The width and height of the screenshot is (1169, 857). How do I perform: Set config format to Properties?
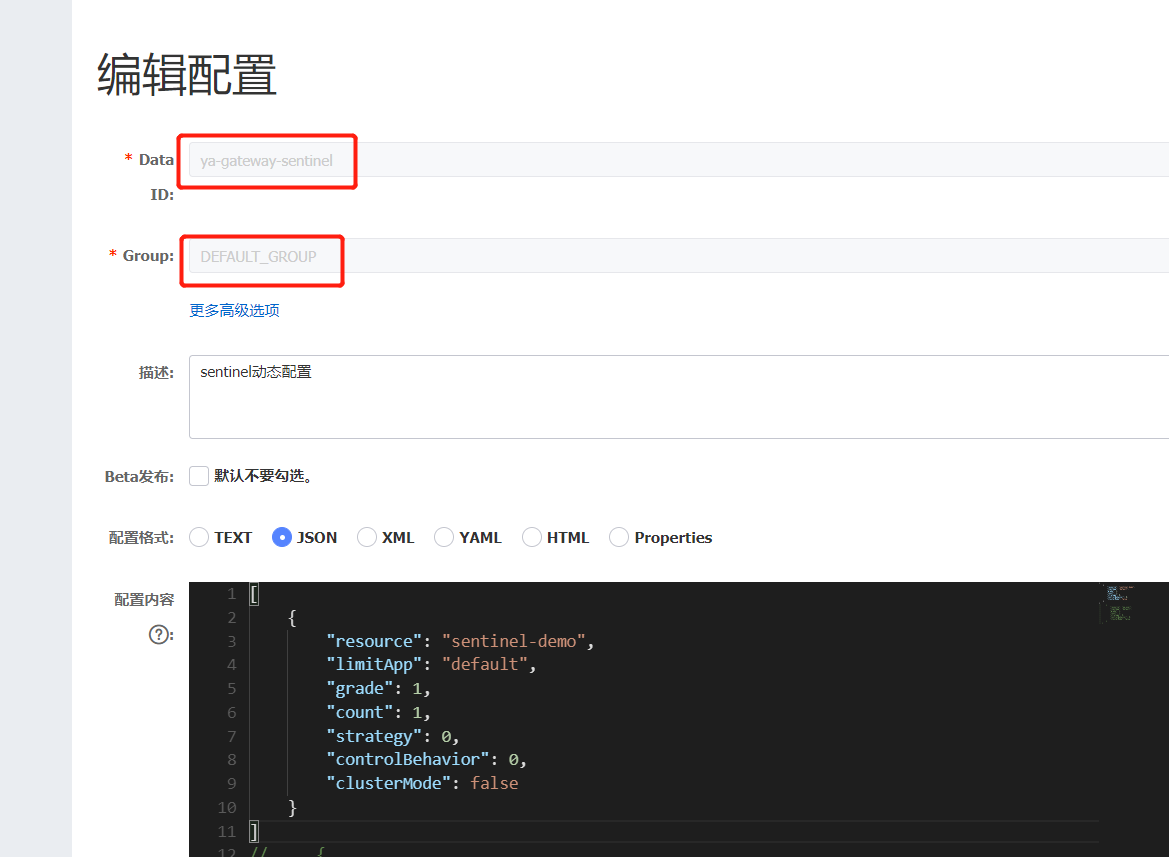click(619, 537)
